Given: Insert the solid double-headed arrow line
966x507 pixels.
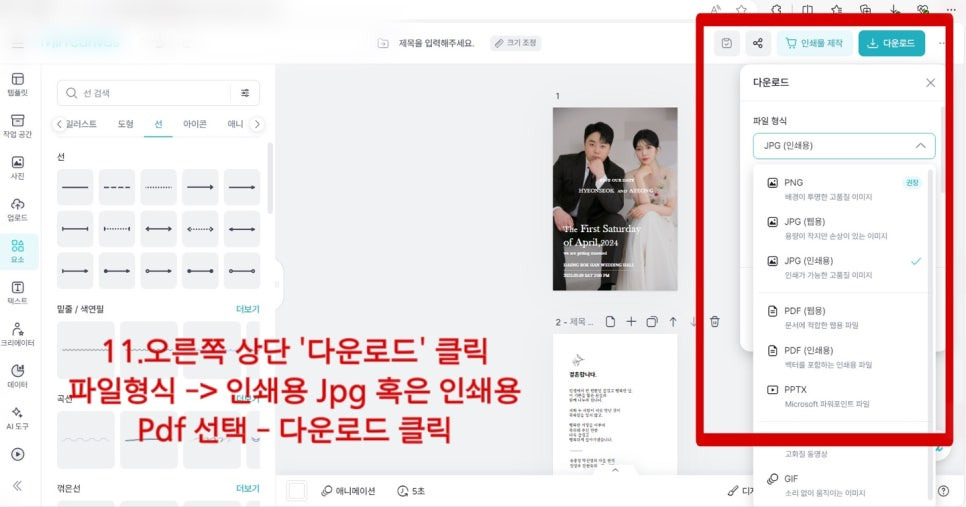Looking at the screenshot, I should click(158, 229).
